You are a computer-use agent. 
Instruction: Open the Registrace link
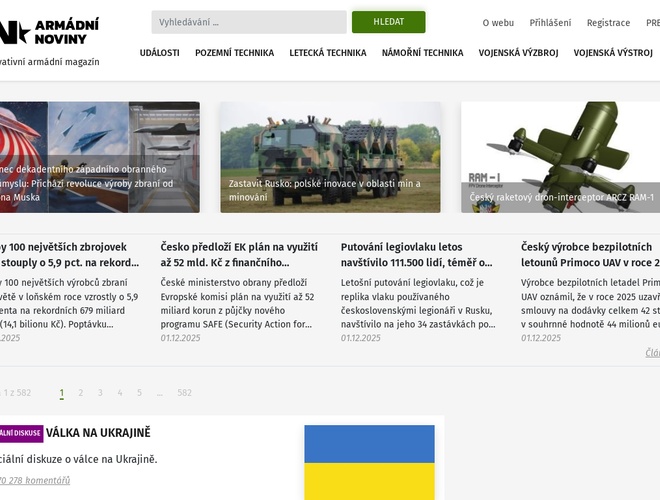[x=608, y=23]
